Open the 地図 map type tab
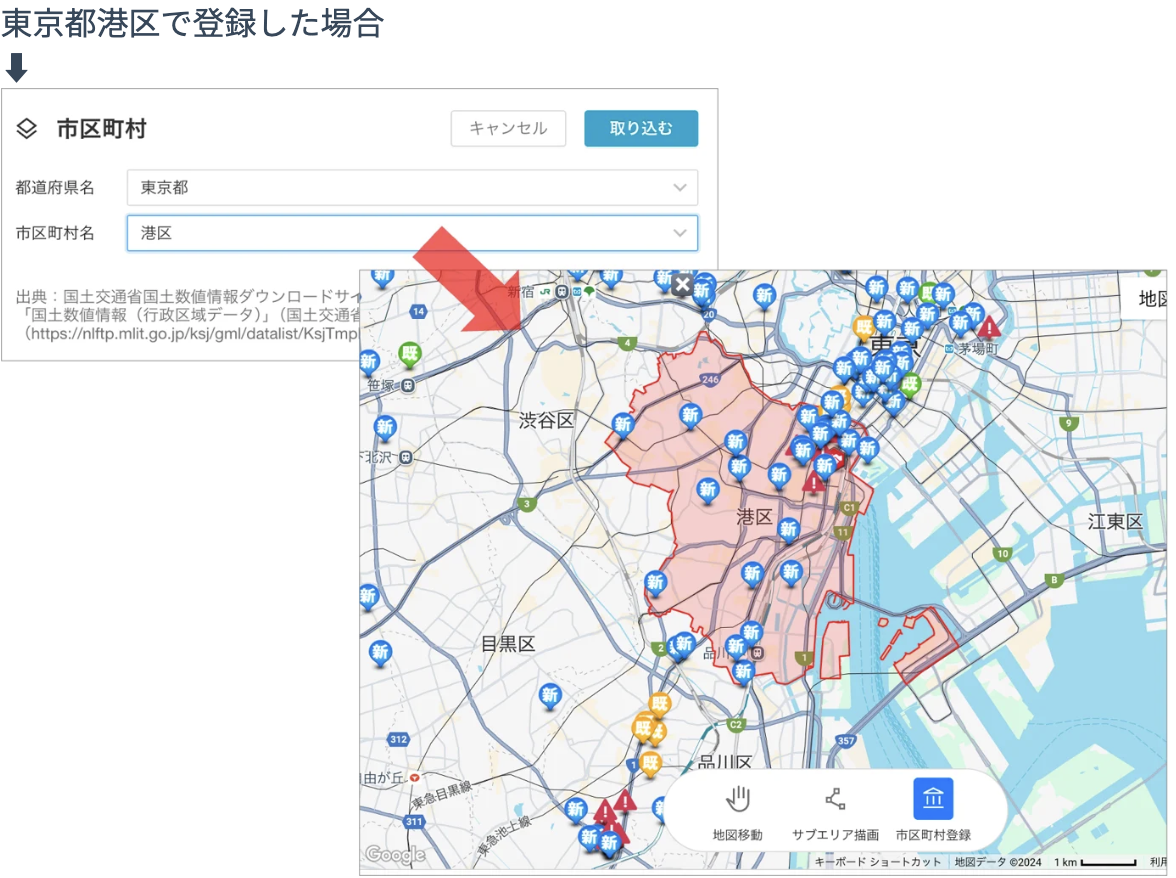 pos(1148,298)
